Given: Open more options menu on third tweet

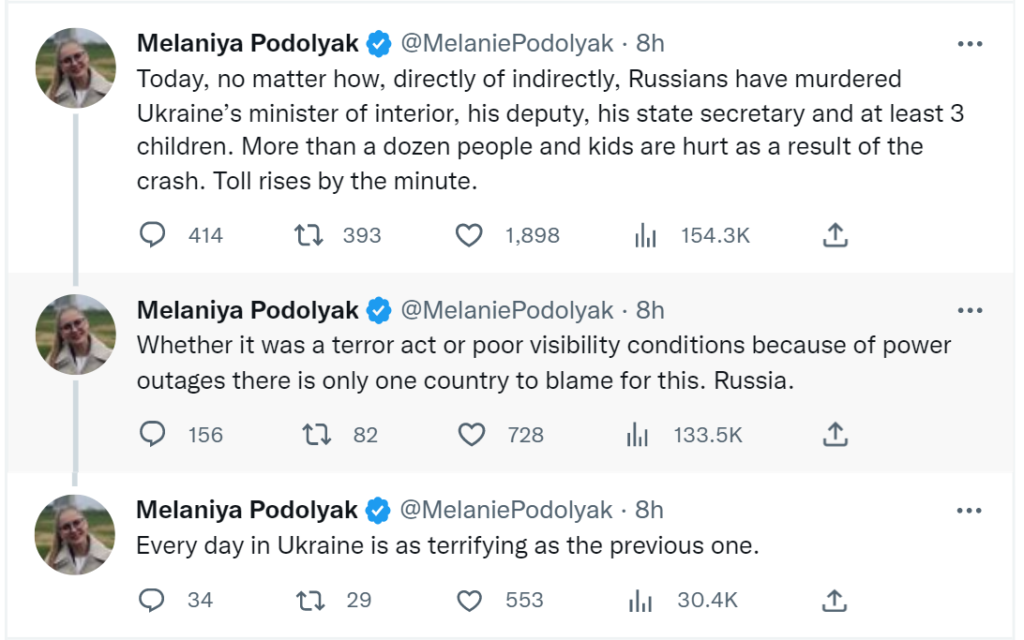Looking at the screenshot, I should 969,510.
